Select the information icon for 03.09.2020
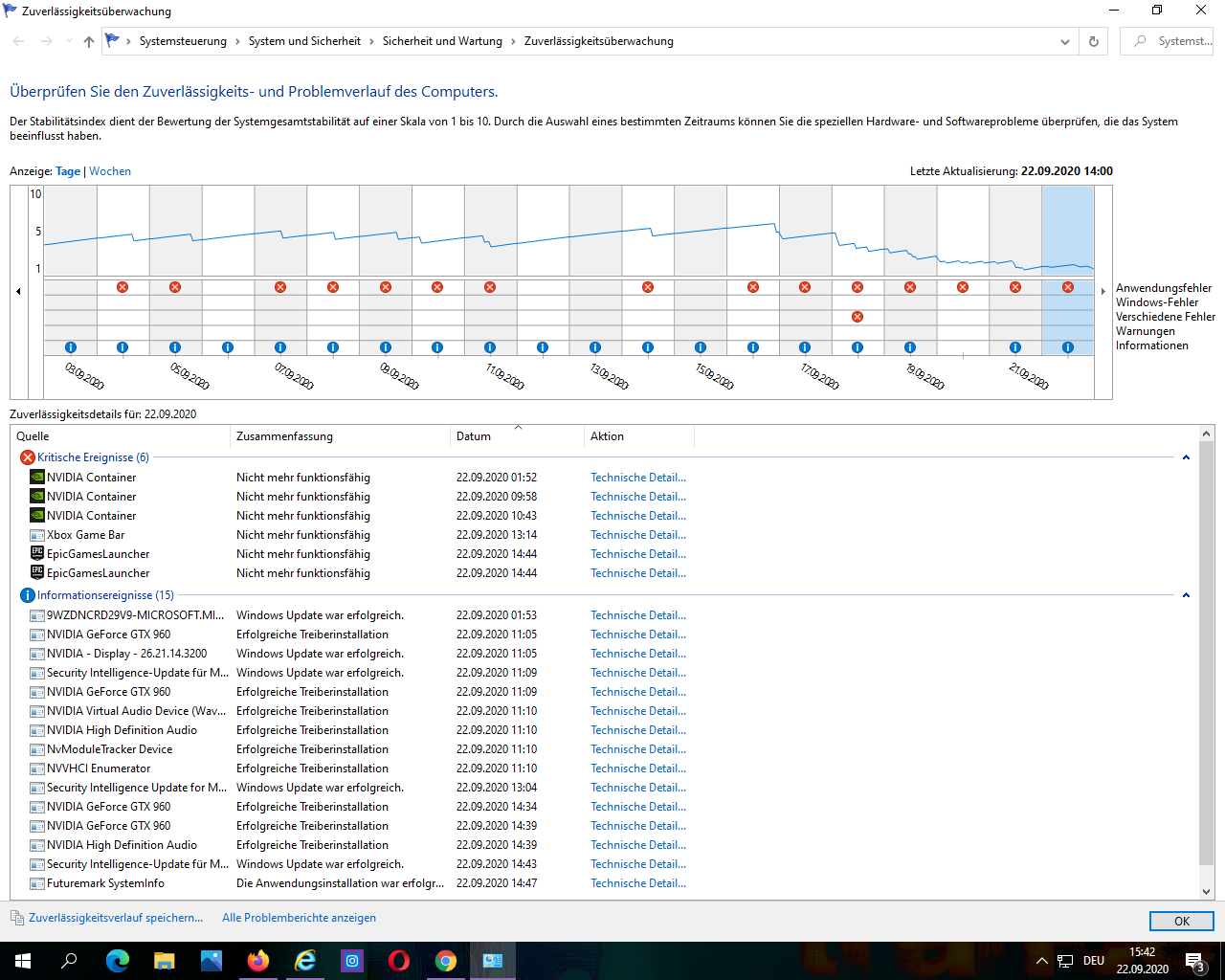This screenshot has width=1225, height=980. [x=71, y=347]
